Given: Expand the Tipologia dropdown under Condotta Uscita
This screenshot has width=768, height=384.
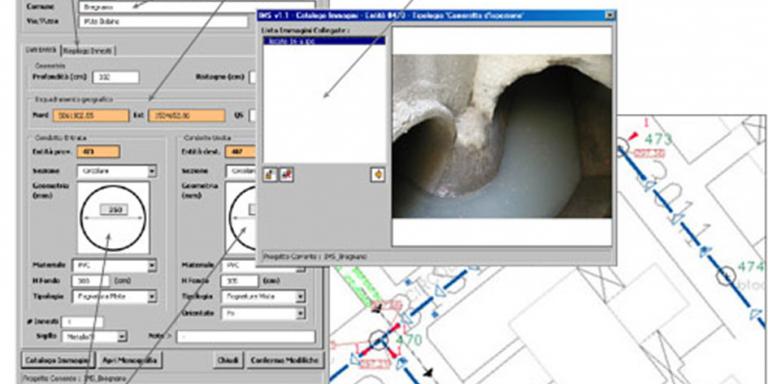Looking at the screenshot, I should (x=300, y=296).
